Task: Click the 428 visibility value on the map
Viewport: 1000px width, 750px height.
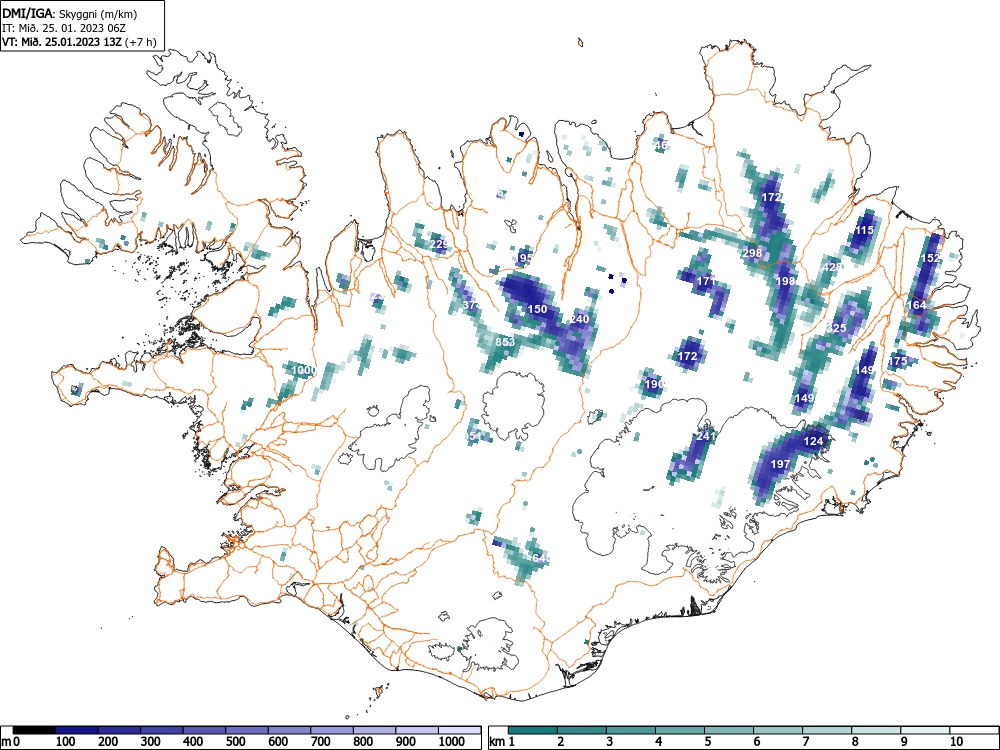Action: point(832,267)
